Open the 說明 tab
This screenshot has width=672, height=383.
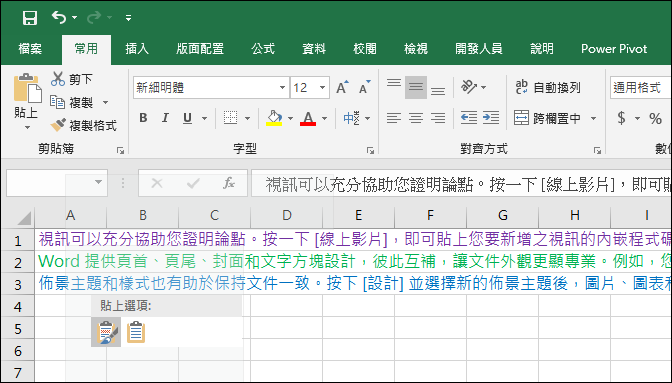(542, 49)
